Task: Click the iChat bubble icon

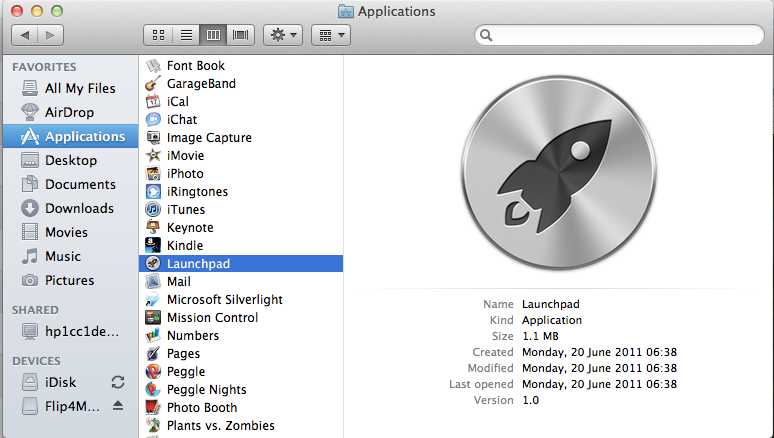Action: pos(154,119)
